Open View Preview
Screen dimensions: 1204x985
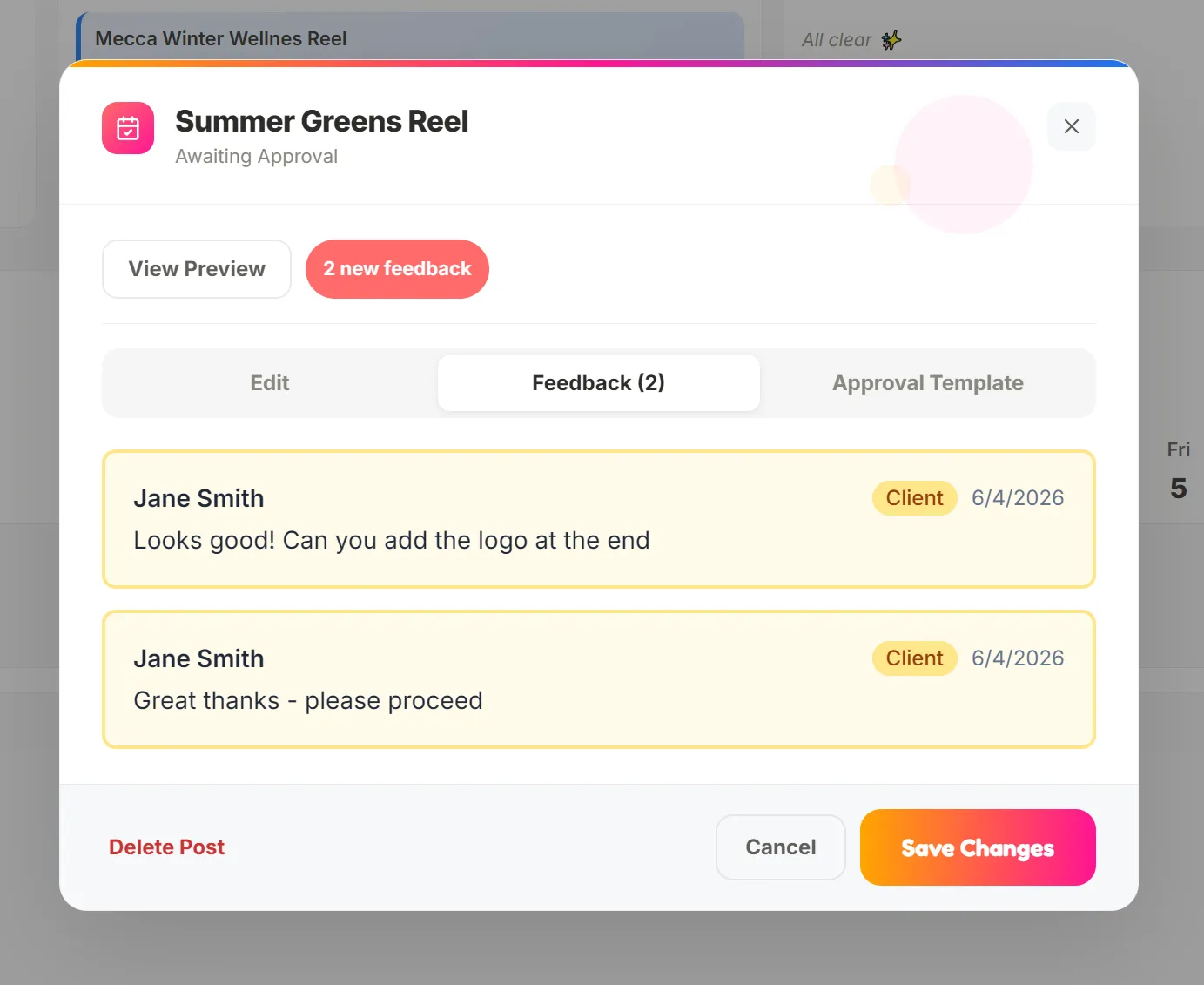click(197, 269)
